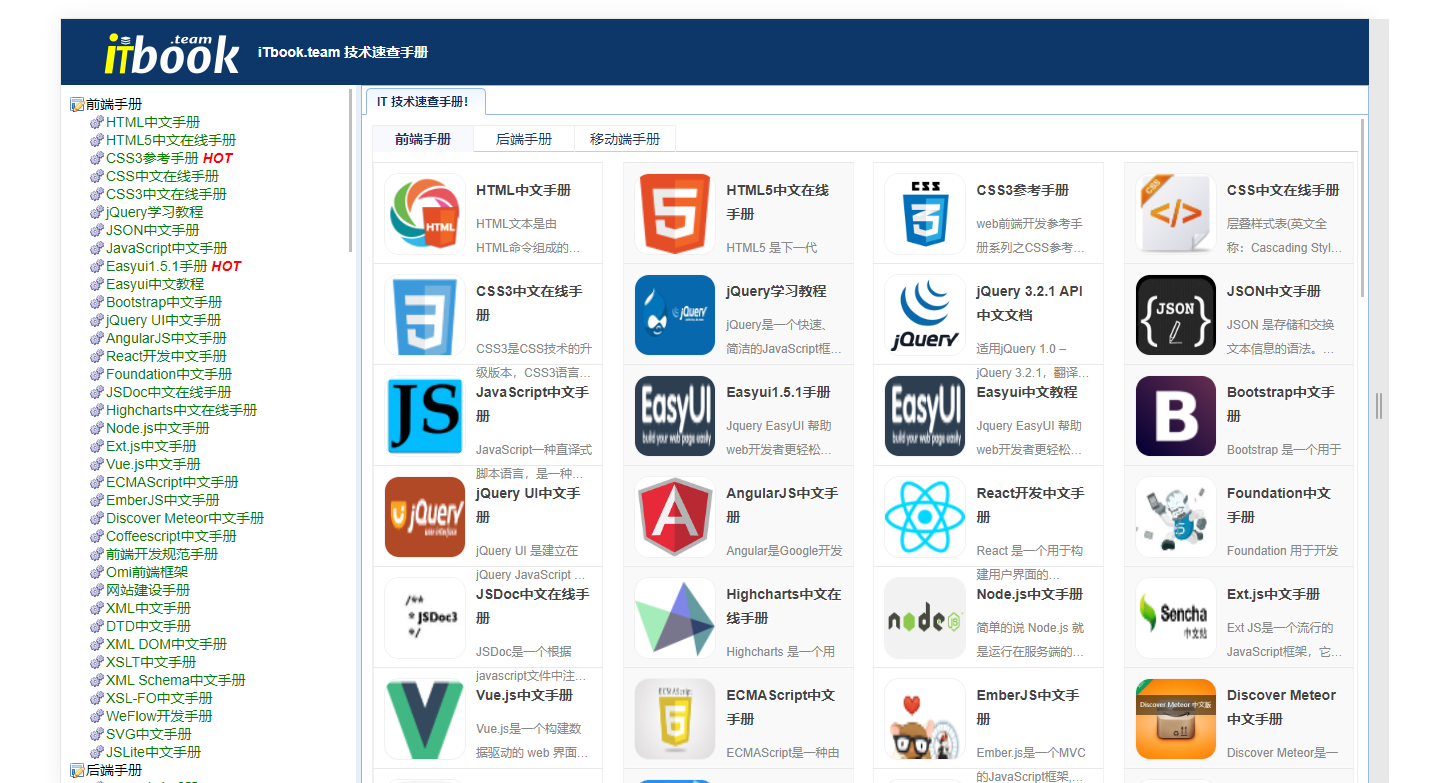Switch to the 前端手册 tab
This screenshot has width=1451, height=783.
click(423, 139)
